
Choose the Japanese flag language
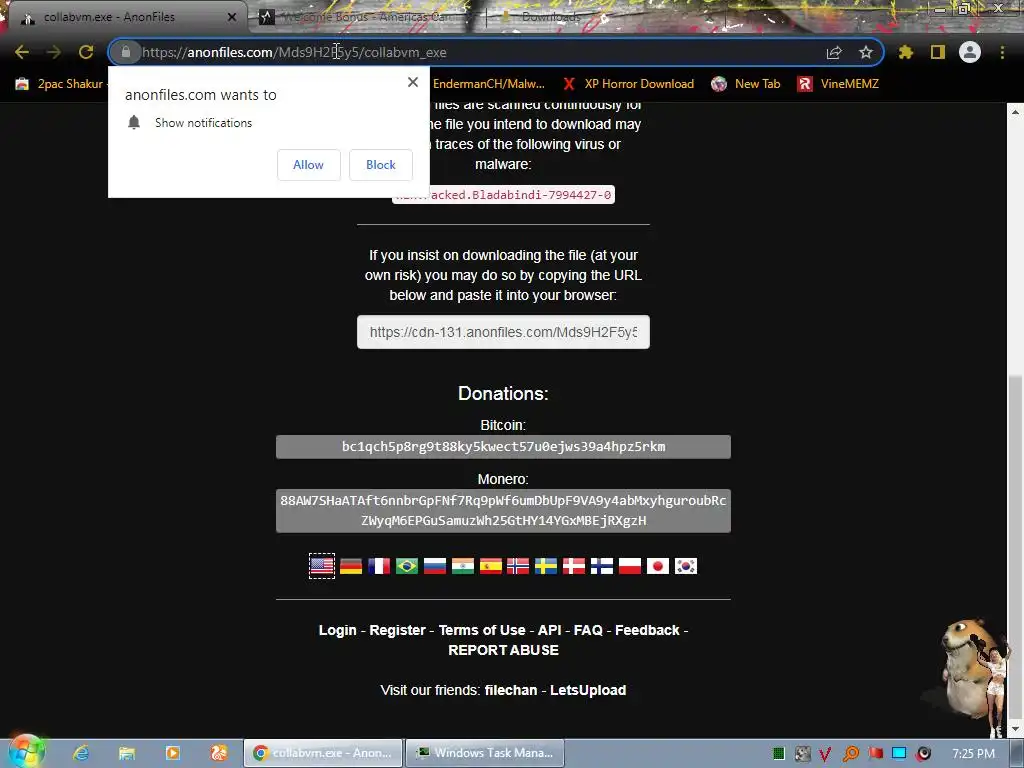coord(658,566)
